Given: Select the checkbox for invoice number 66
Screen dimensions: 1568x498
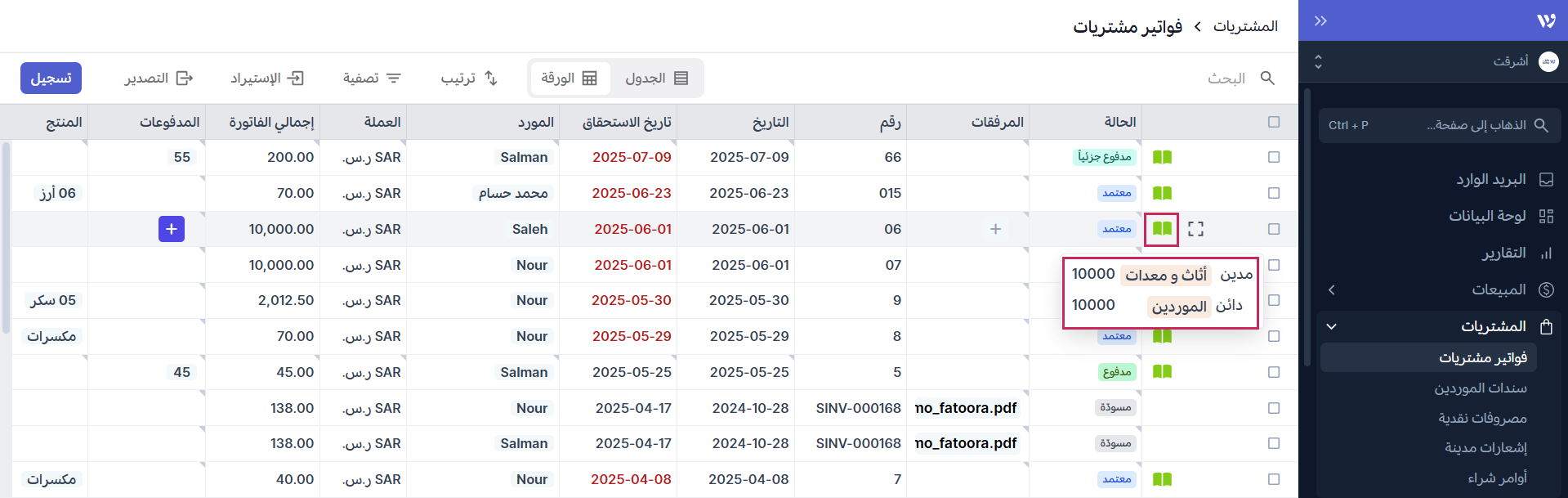Looking at the screenshot, I should (x=1274, y=157).
